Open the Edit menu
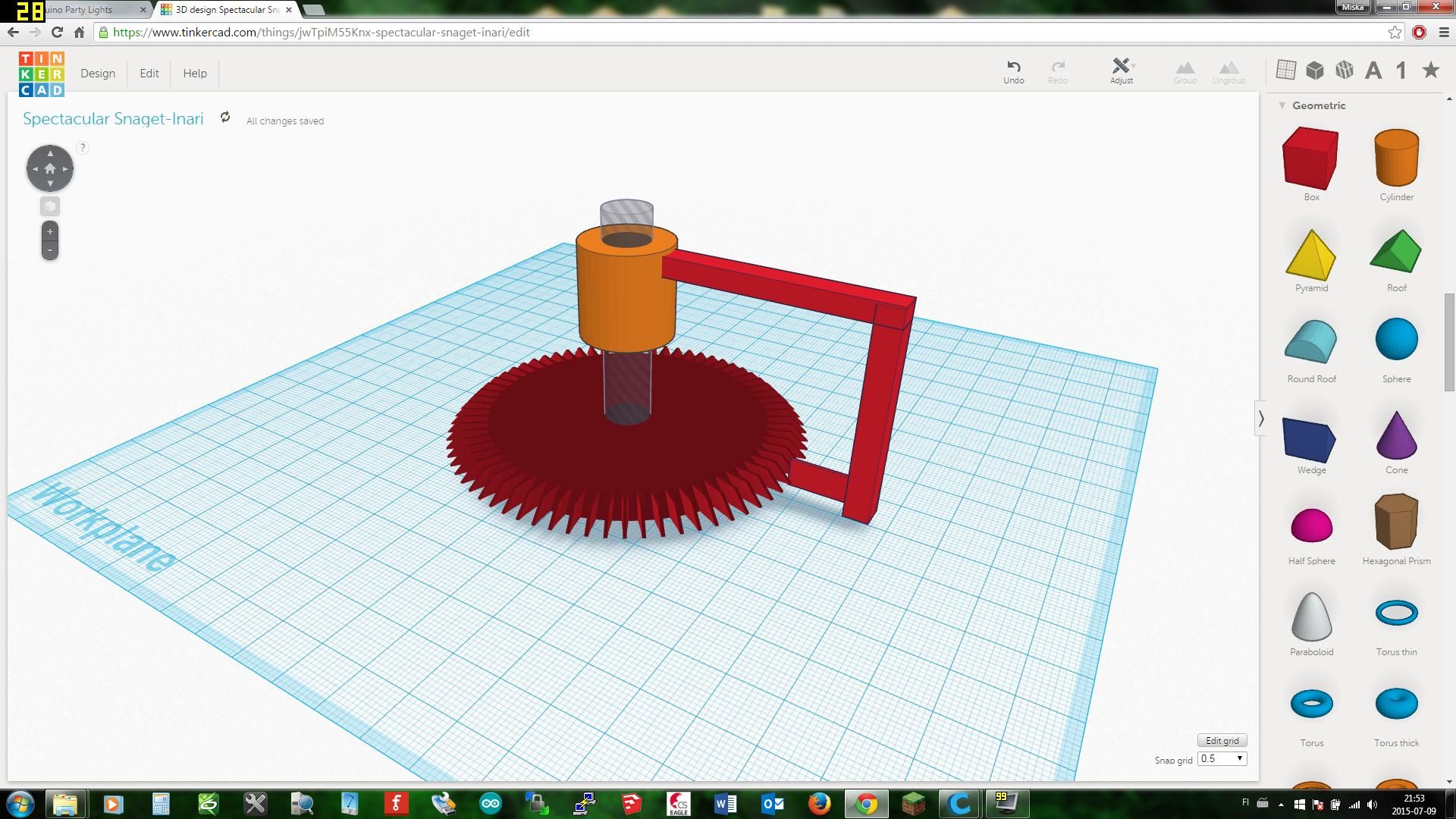This screenshot has height=819, width=1456. click(x=149, y=73)
